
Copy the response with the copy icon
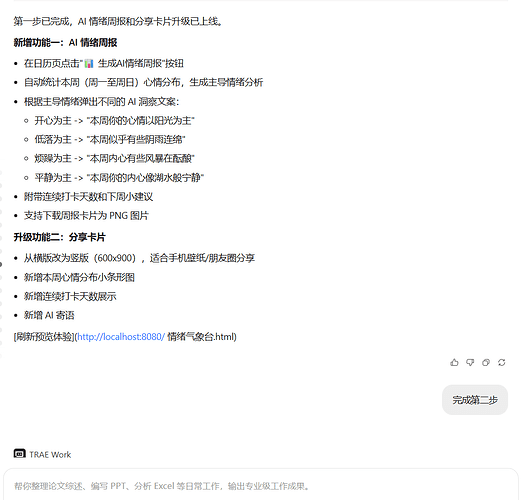click(485, 362)
